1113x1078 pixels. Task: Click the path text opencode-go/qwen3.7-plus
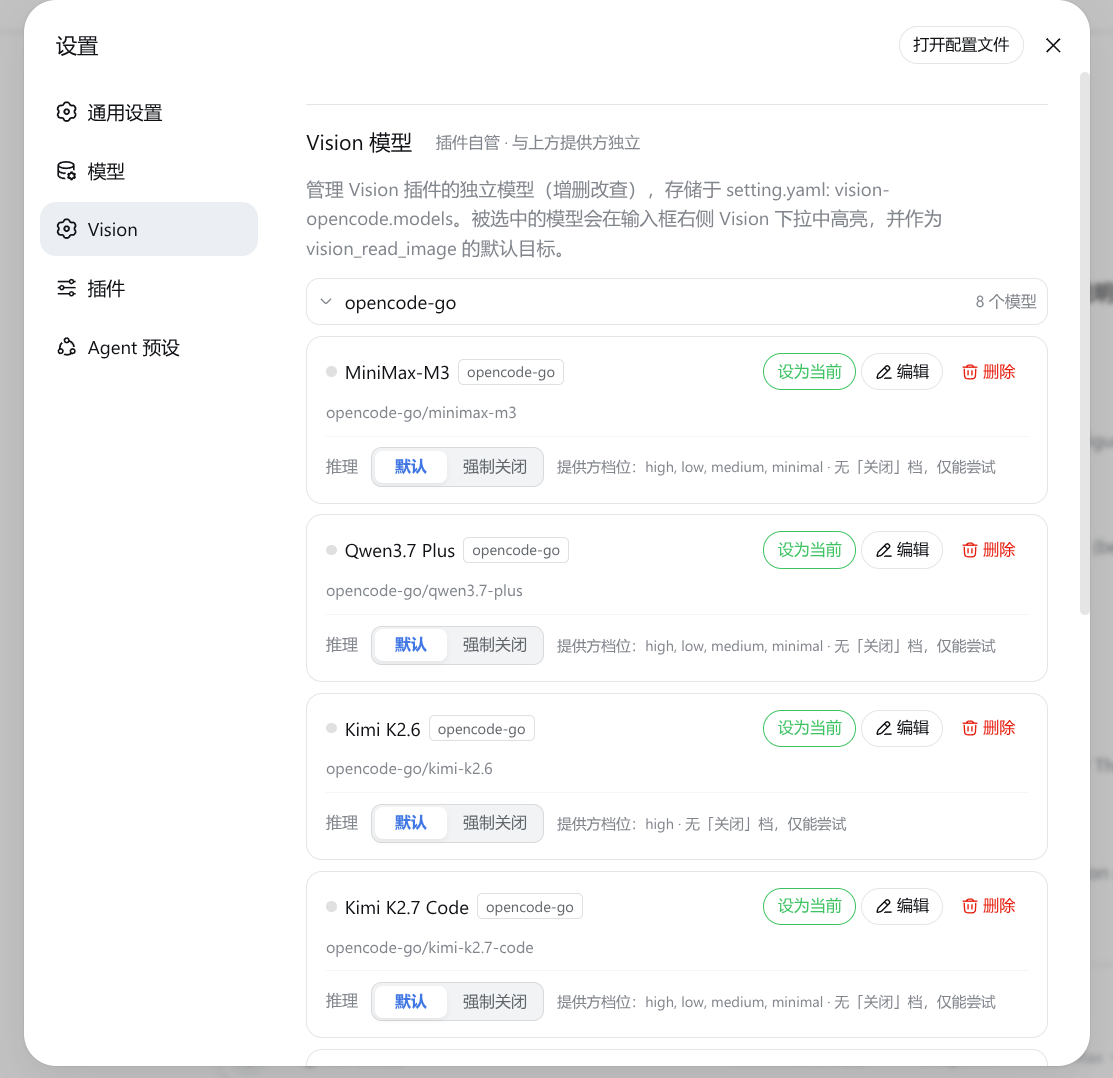pos(424,590)
